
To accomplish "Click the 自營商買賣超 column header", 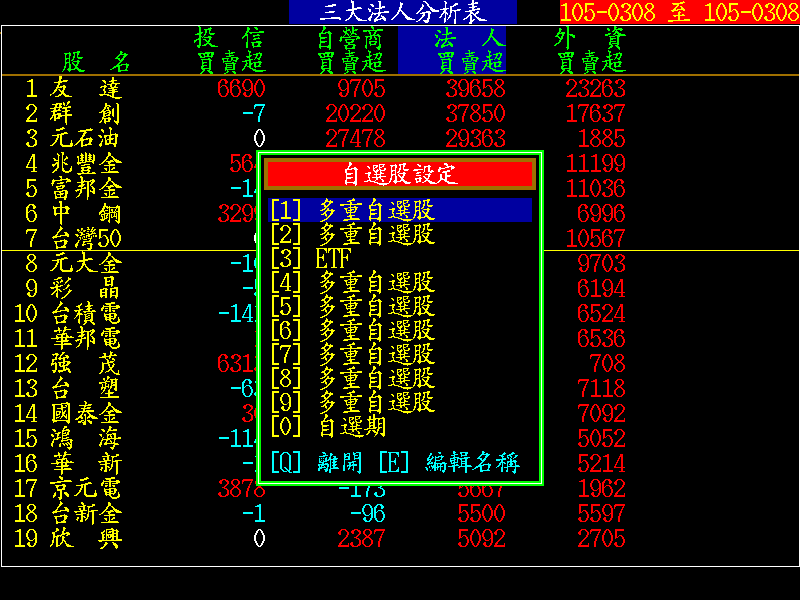I will click(x=350, y=50).
